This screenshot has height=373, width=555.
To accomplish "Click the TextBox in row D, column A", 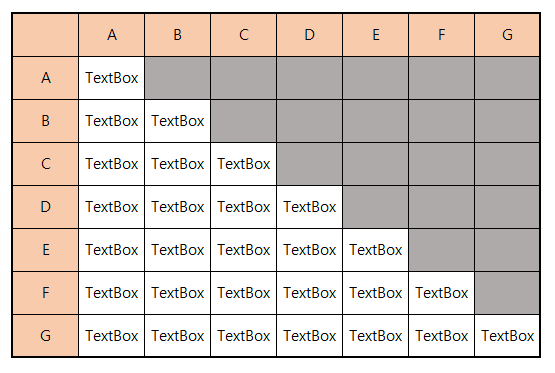I will coord(111,207).
